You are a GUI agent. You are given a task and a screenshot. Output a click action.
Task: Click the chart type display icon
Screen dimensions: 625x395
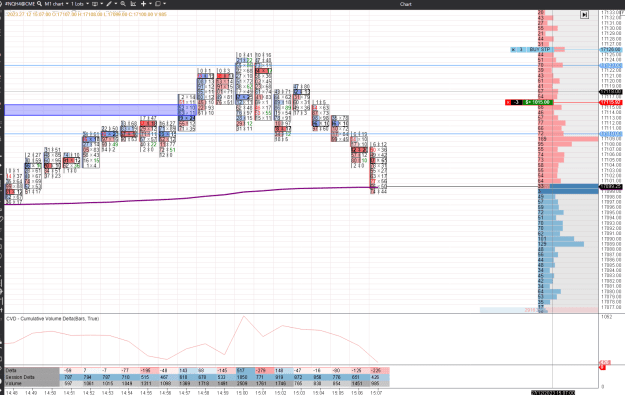(95, 4)
